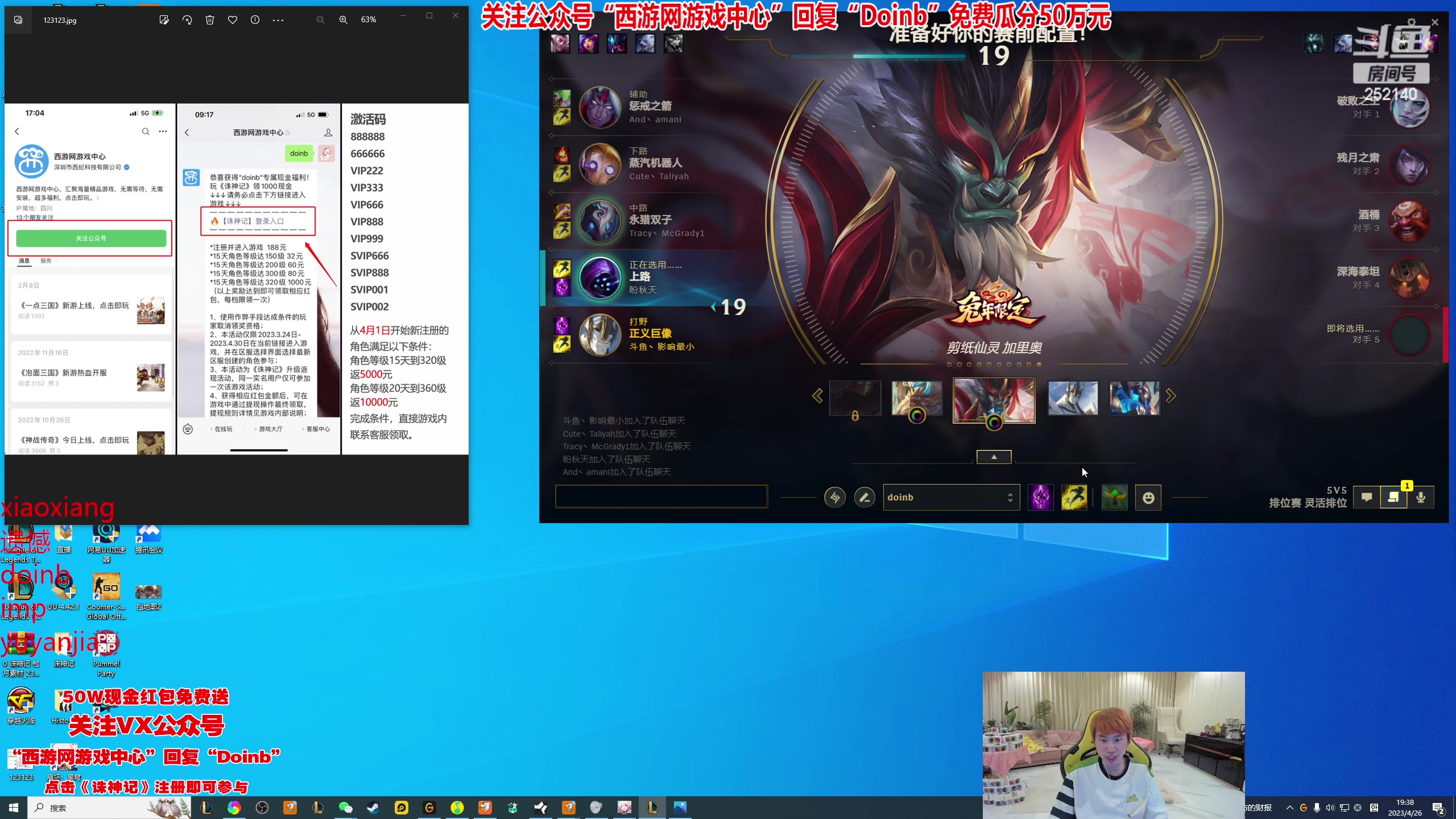The width and height of the screenshot is (1456, 819).
Task: Toggle the voice chat microphone in champion select
Action: (x=1421, y=498)
